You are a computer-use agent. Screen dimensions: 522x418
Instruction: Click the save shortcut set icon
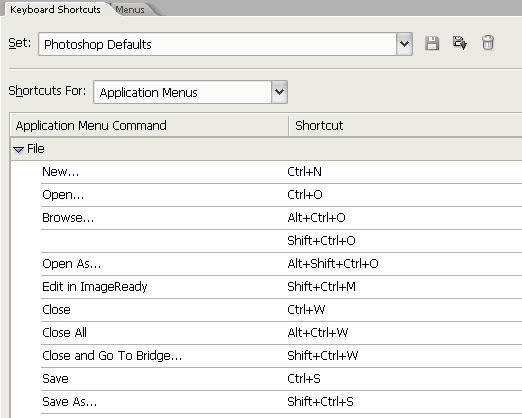(x=432, y=44)
